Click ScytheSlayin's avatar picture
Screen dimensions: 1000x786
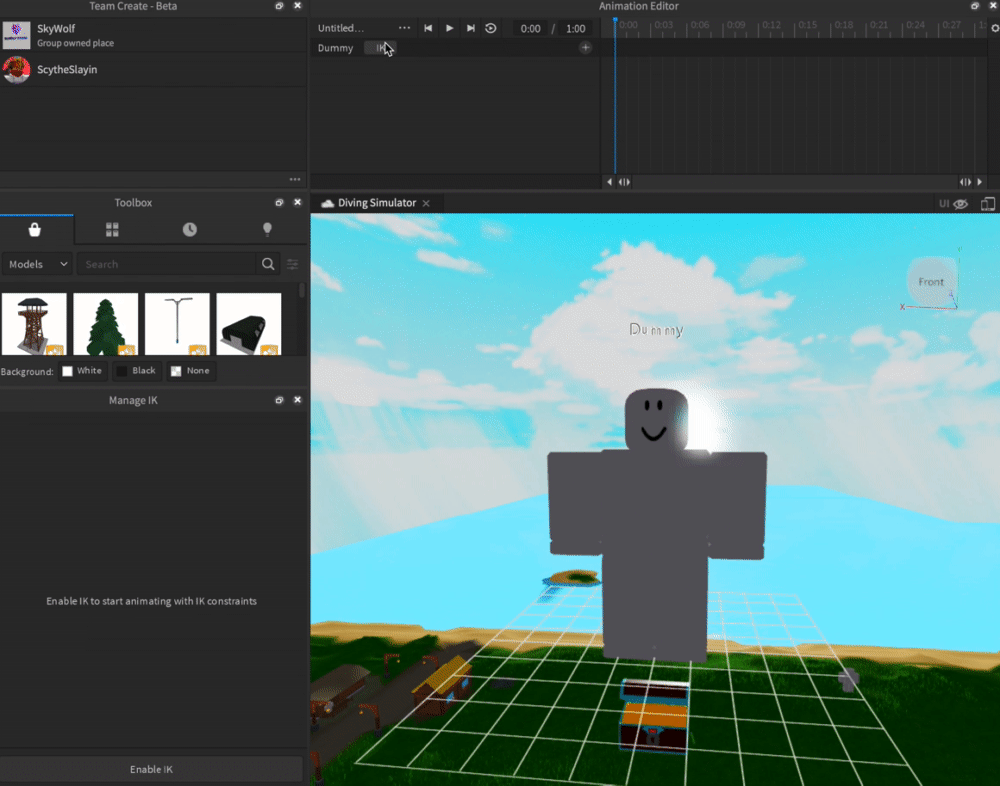tap(17, 70)
